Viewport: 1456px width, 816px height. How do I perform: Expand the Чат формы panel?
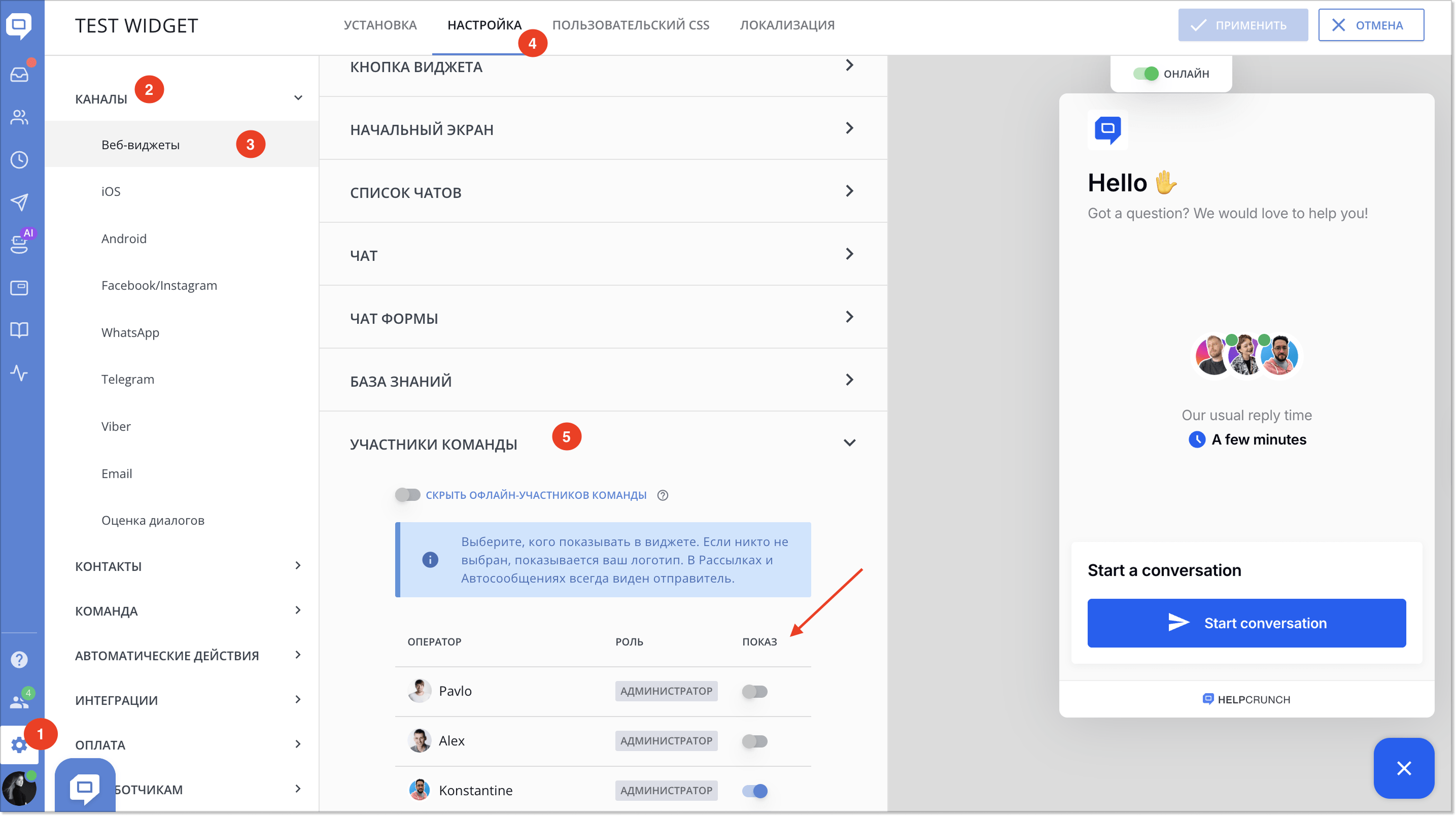603,318
